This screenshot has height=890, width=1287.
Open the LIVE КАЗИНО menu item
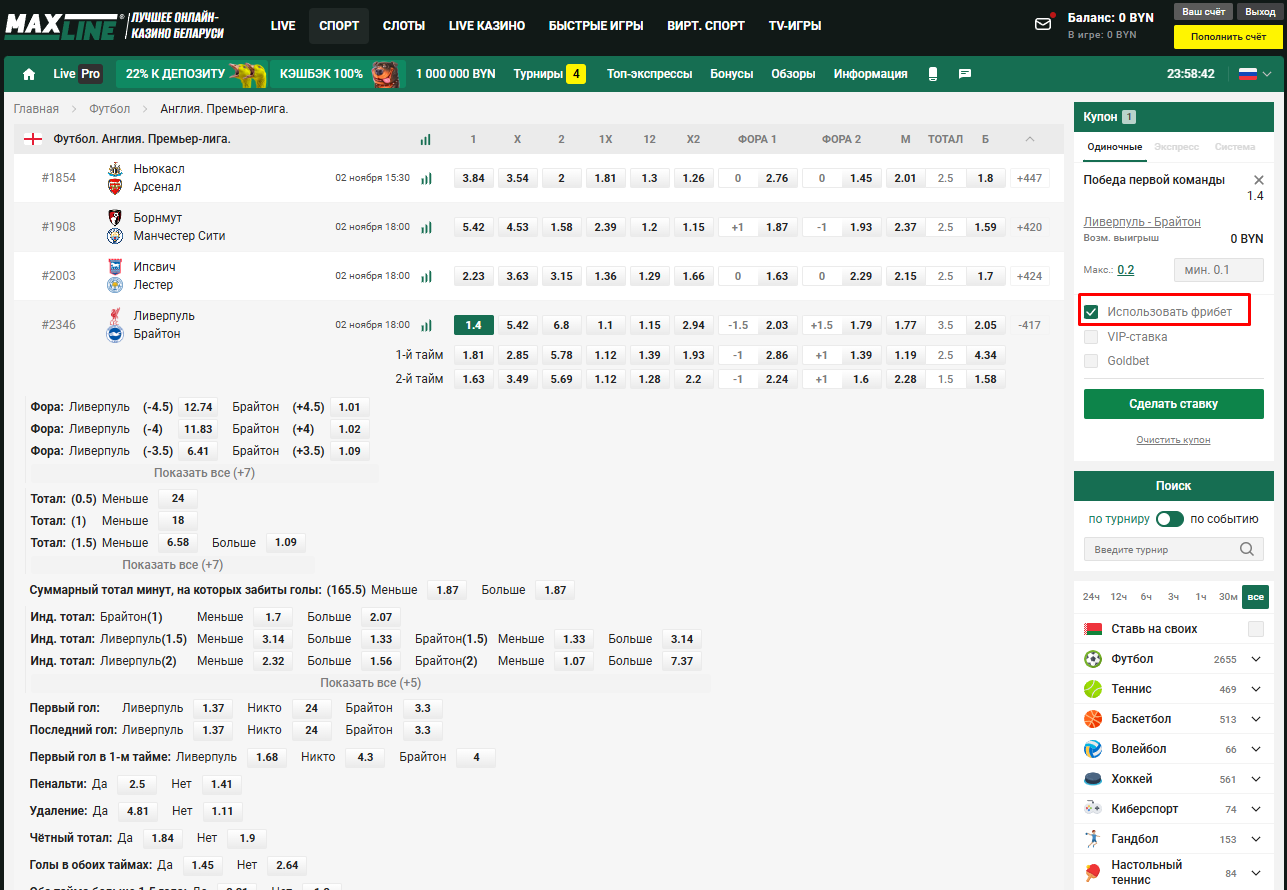pos(487,26)
